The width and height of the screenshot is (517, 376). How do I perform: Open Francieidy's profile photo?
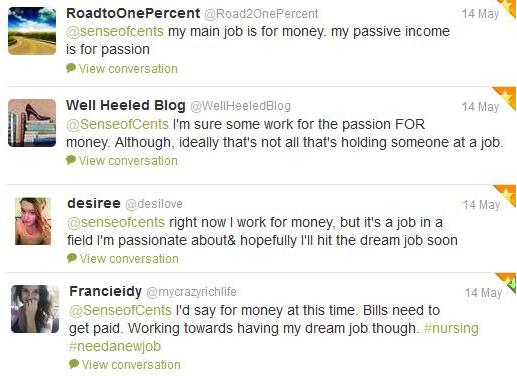[x=35, y=309]
